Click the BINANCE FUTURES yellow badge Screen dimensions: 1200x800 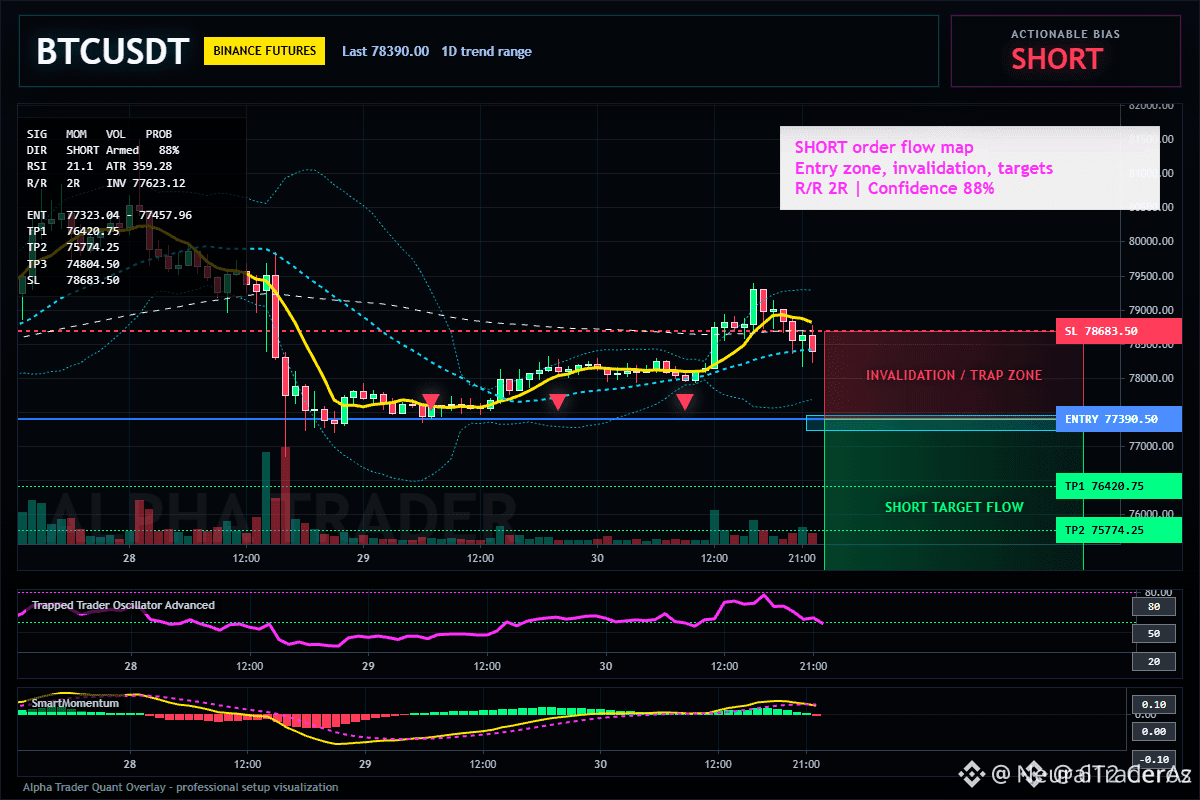[x=264, y=51]
